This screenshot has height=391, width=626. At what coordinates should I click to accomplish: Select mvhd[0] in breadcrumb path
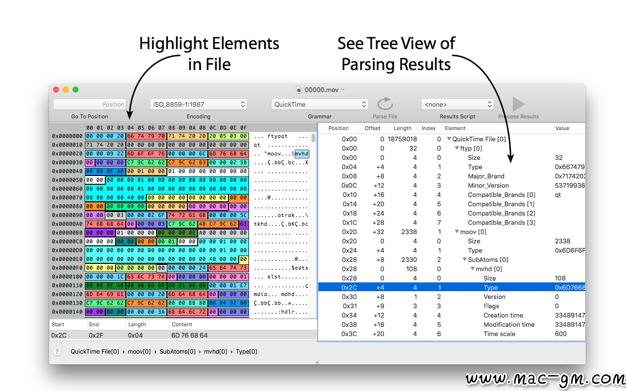[216, 351]
